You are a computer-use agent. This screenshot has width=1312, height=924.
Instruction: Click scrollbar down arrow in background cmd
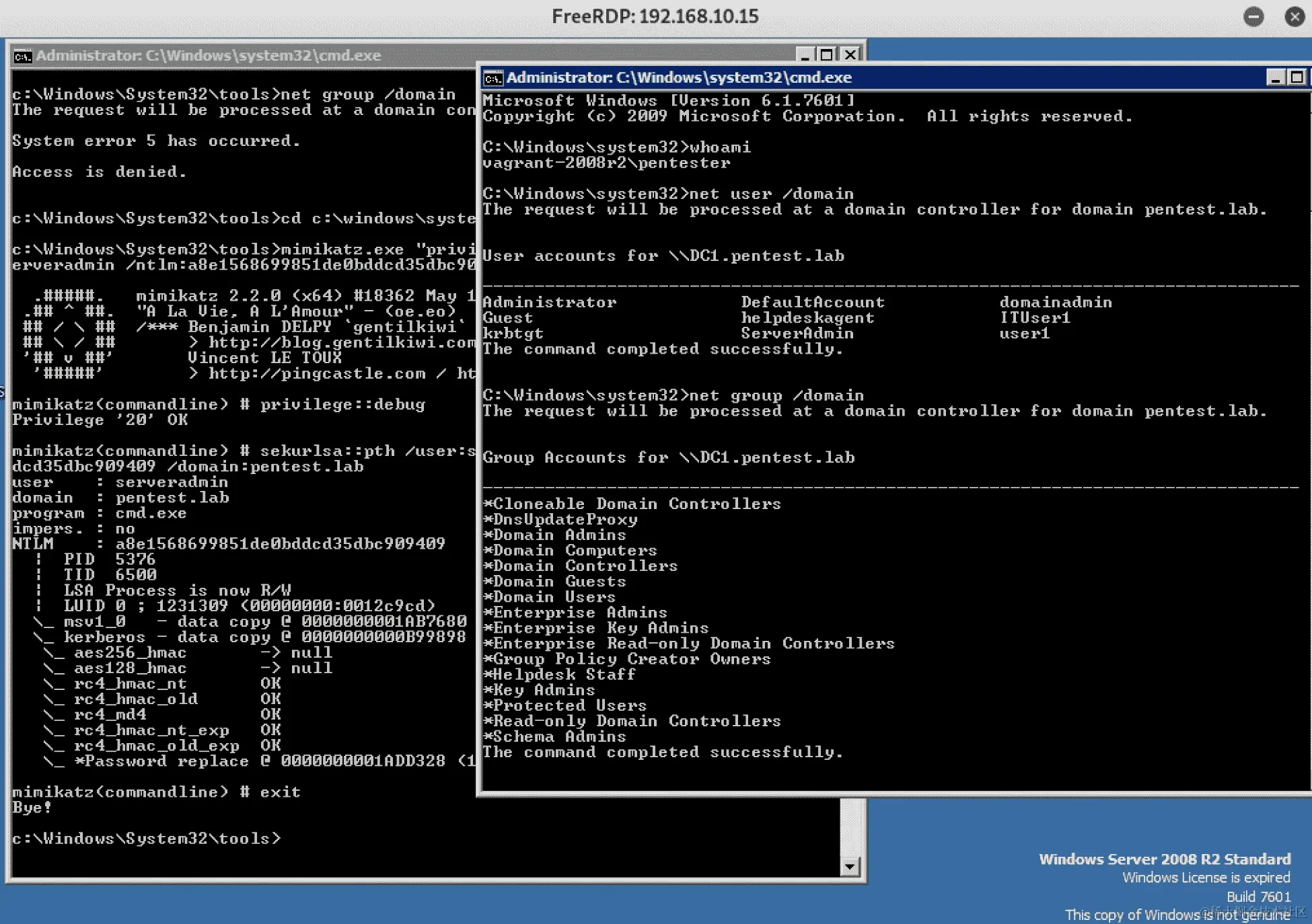click(850, 867)
